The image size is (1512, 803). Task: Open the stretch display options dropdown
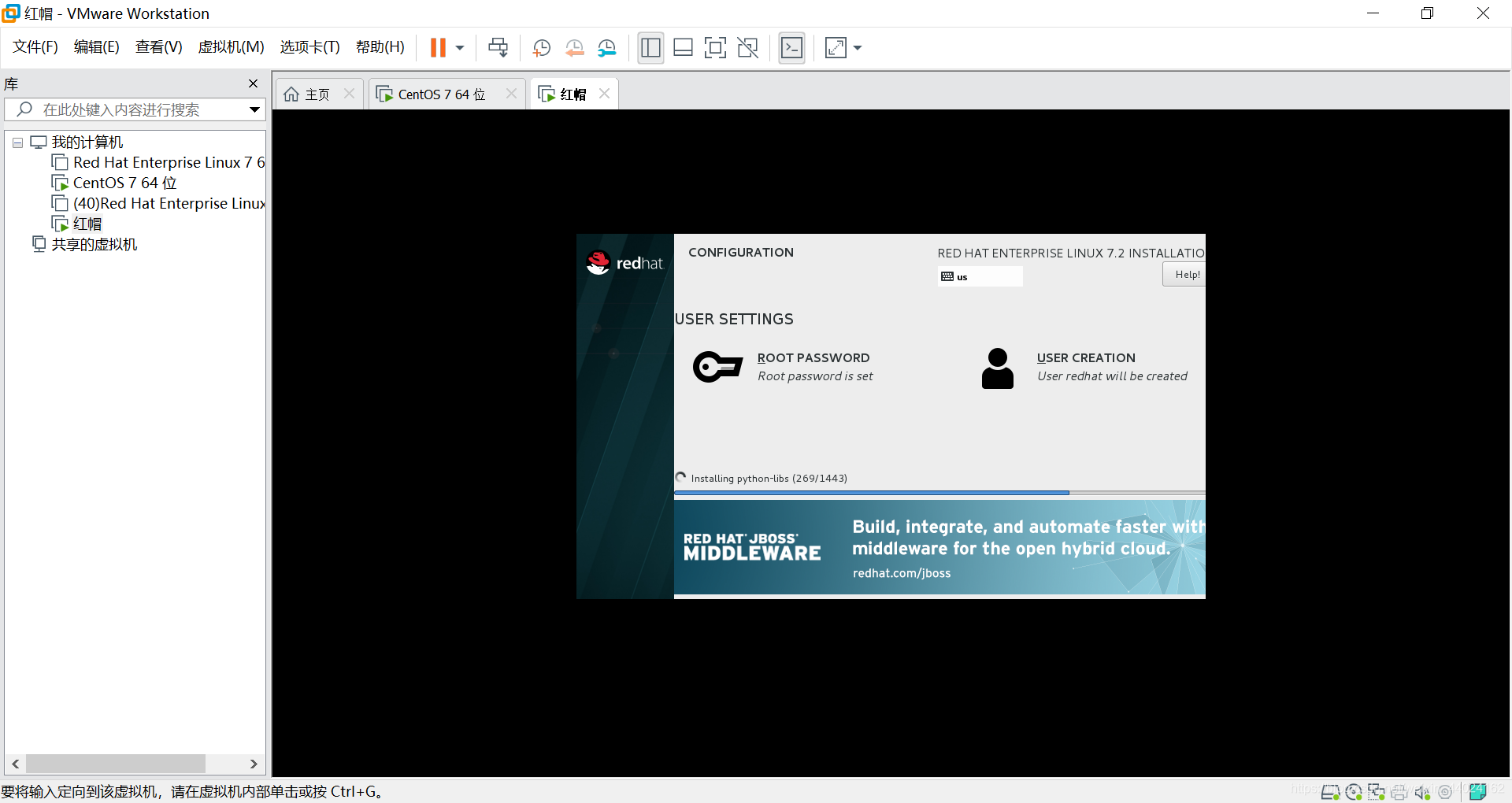tap(858, 48)
